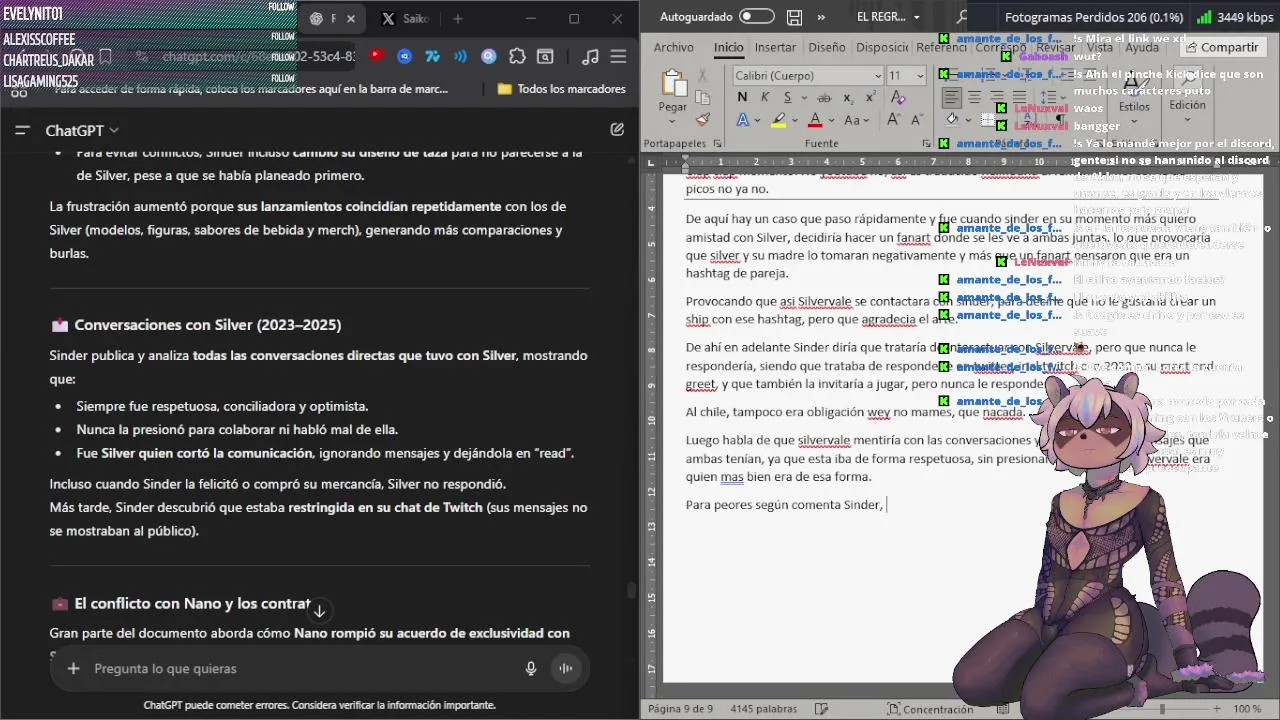The width and height of the screenshot is (1280, 720).
Task: Click the Text Effects A icon
Action: (742, 120)
